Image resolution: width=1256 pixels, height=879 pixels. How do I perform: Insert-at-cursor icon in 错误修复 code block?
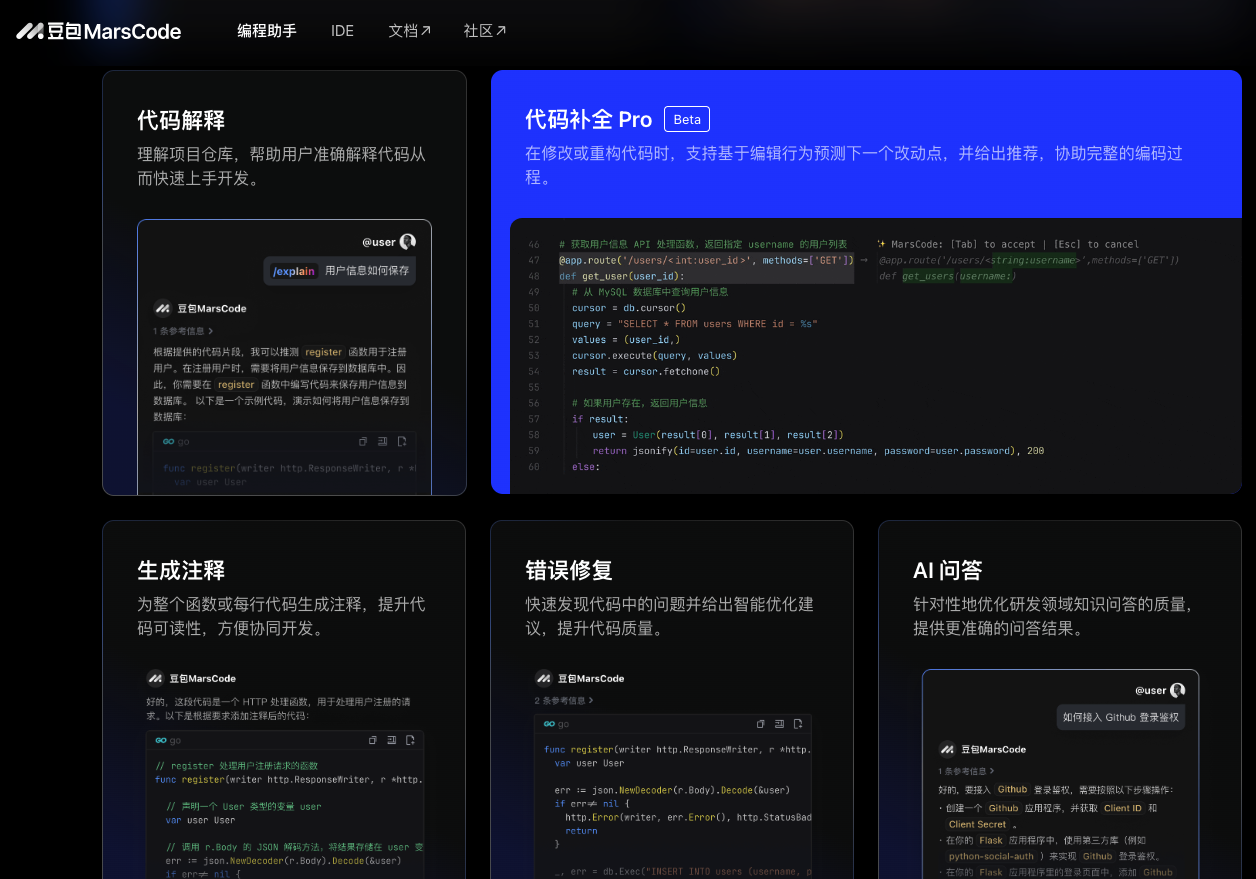pyautogui.click(x=779, y=723)
